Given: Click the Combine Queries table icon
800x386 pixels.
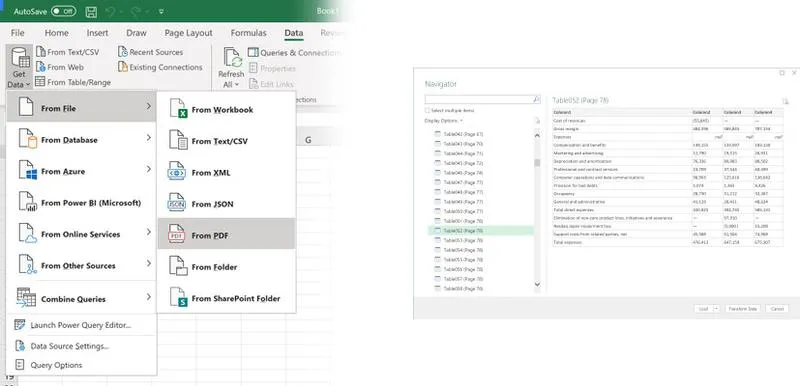Looking at the screenshot, I should tap(26, 297).
